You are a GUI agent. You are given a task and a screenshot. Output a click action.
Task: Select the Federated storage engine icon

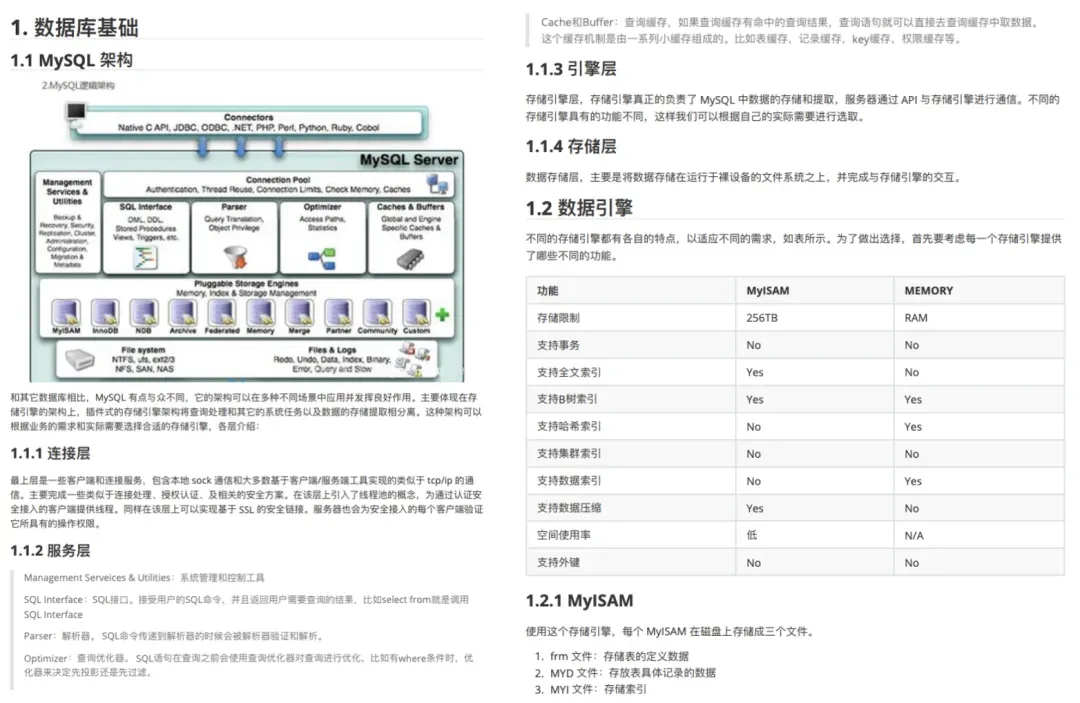[222, 313]
